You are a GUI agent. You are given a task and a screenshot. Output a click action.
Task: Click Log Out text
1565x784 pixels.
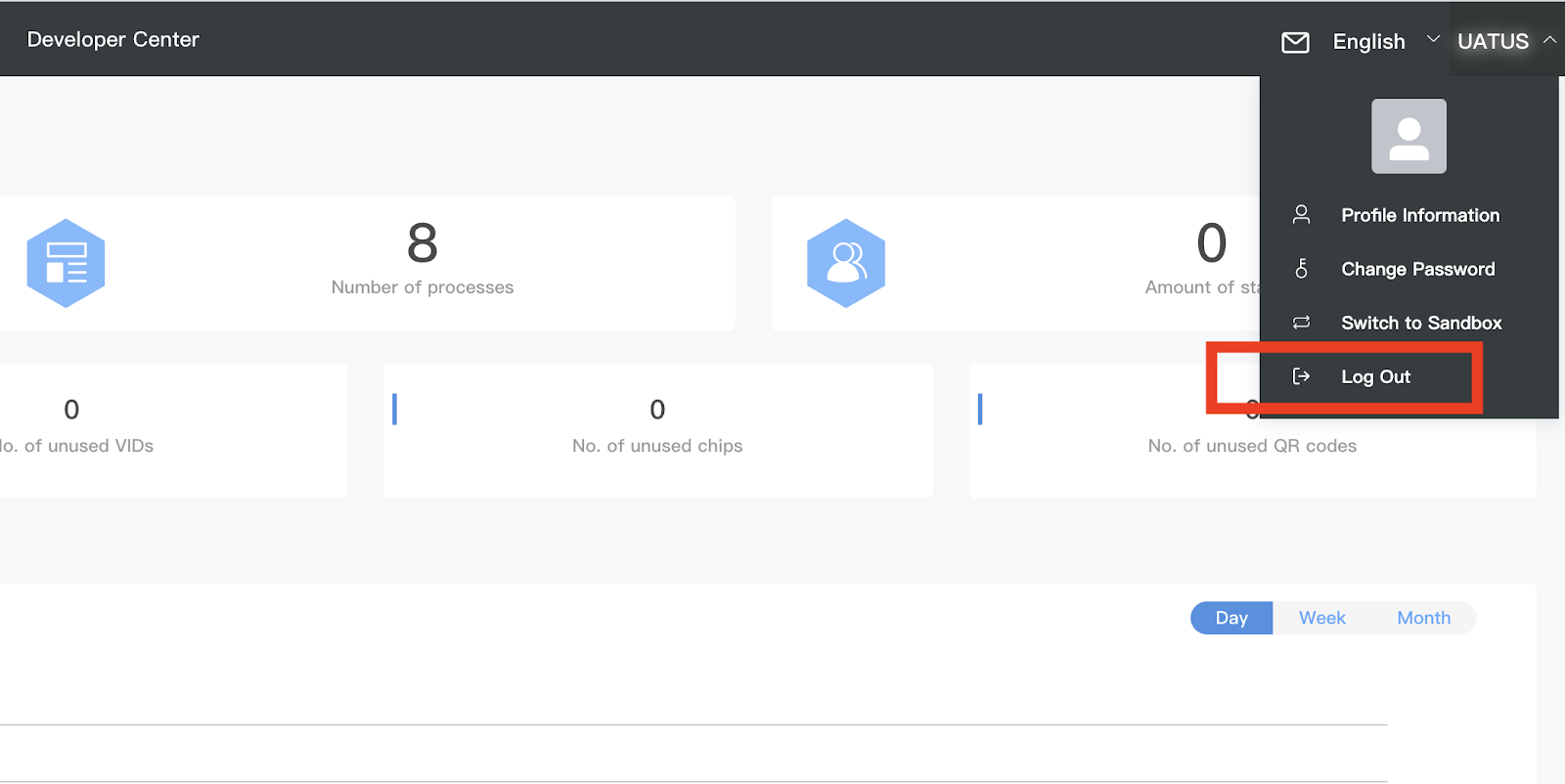[x=1375, y=377]
